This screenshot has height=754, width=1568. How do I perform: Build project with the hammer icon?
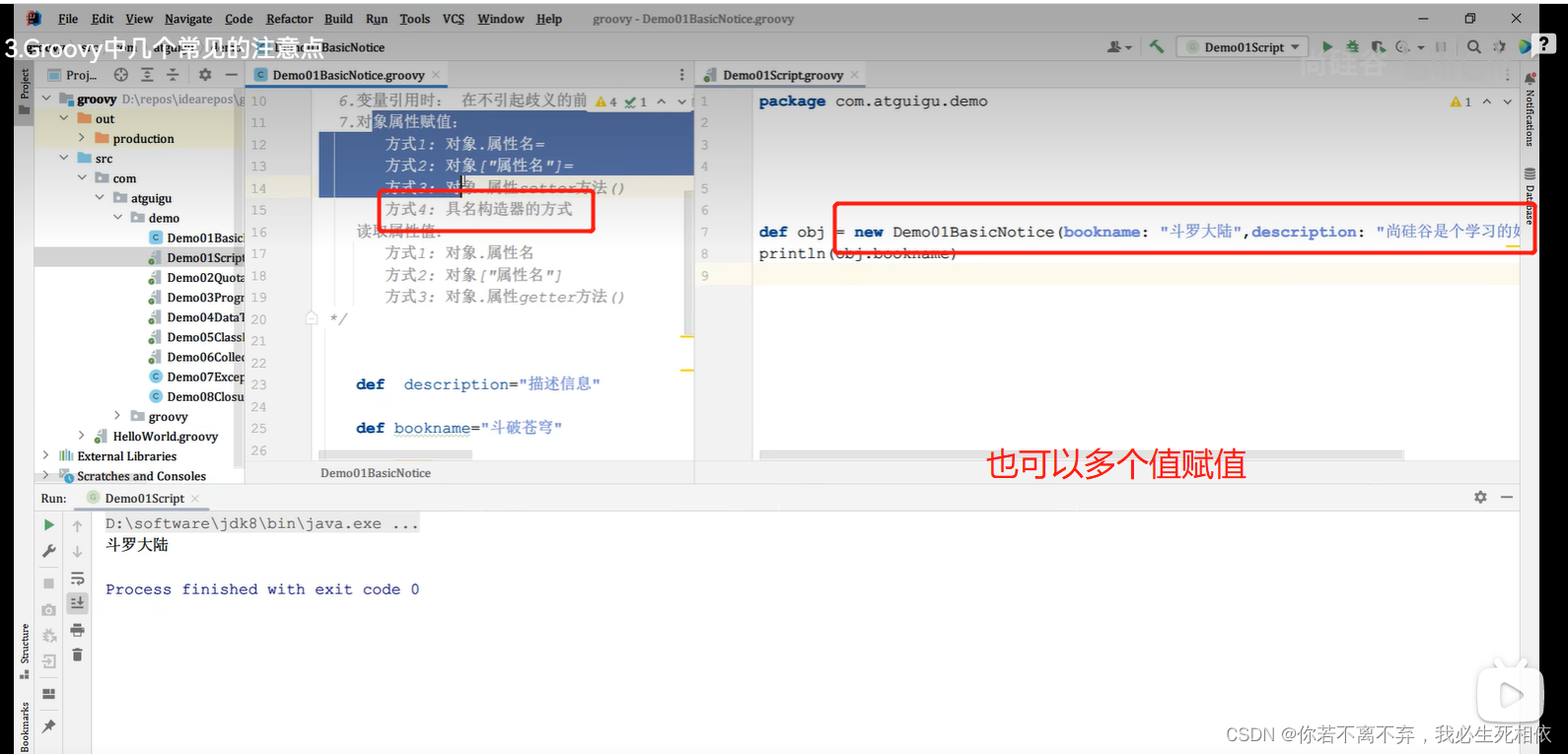(x=1157, y=46)
